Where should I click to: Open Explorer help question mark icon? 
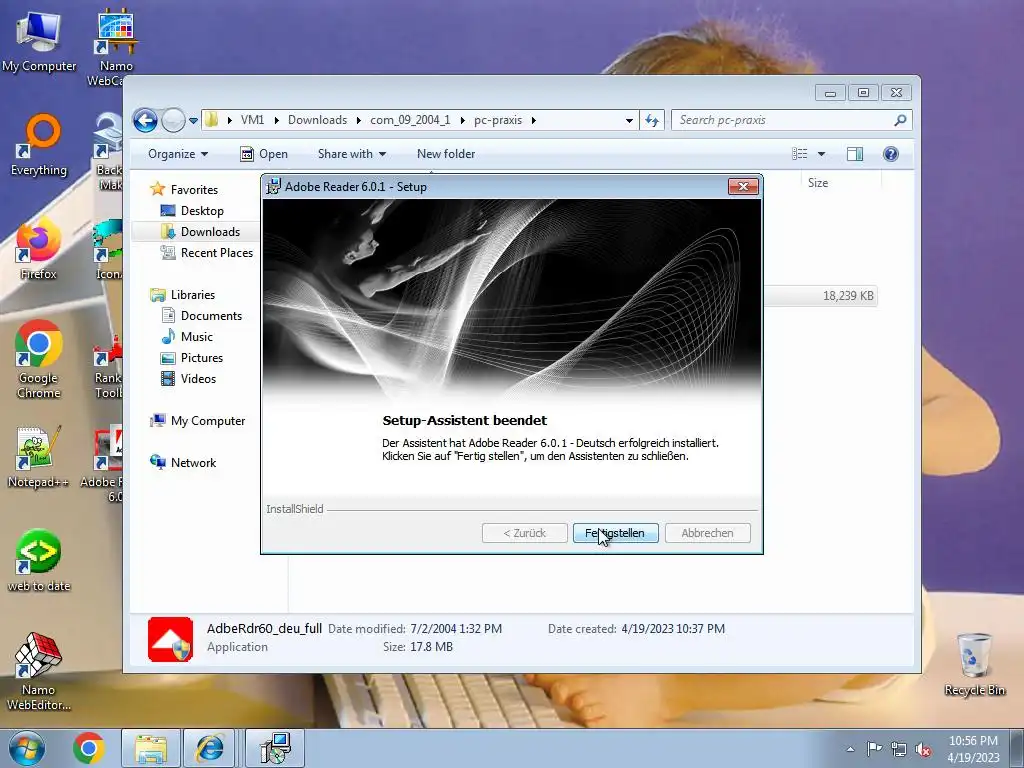[x=891, y=154]
